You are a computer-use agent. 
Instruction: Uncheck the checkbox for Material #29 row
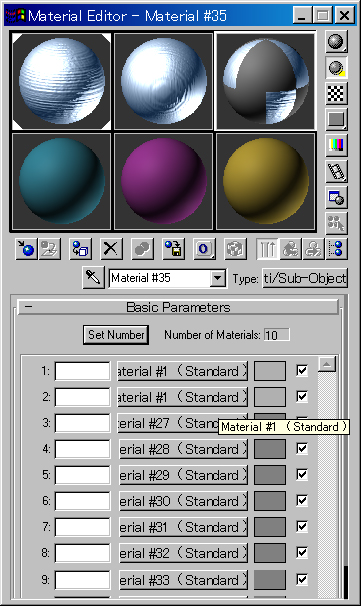[302, 475]
